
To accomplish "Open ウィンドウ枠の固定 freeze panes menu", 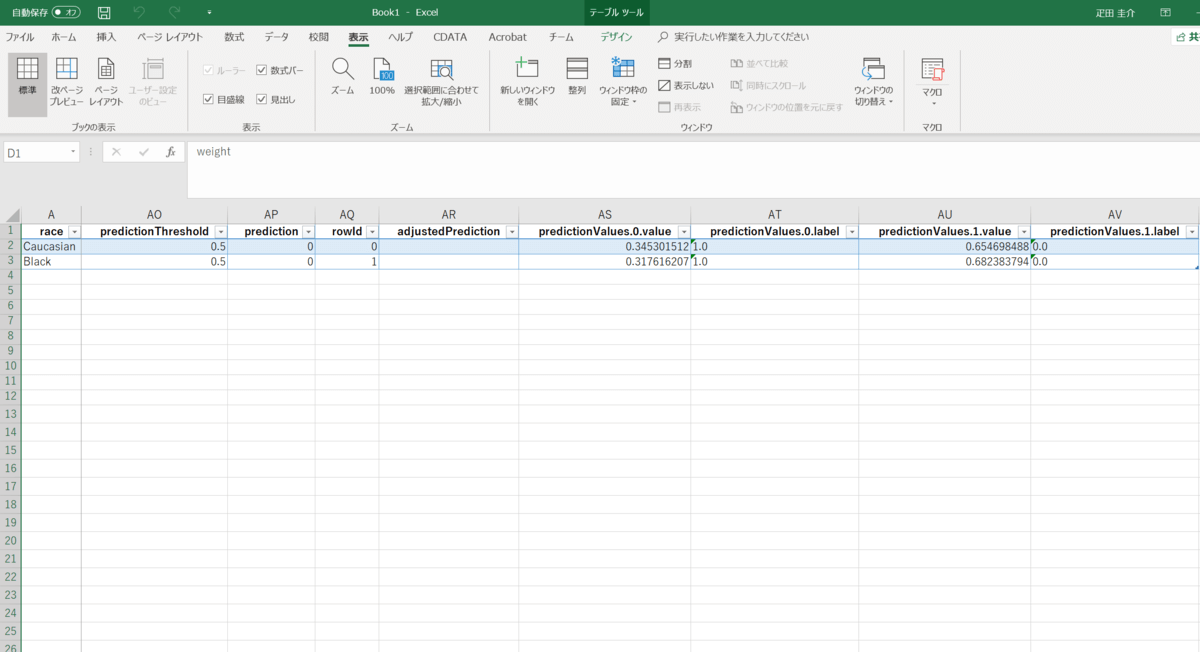I will coord(623,82).
